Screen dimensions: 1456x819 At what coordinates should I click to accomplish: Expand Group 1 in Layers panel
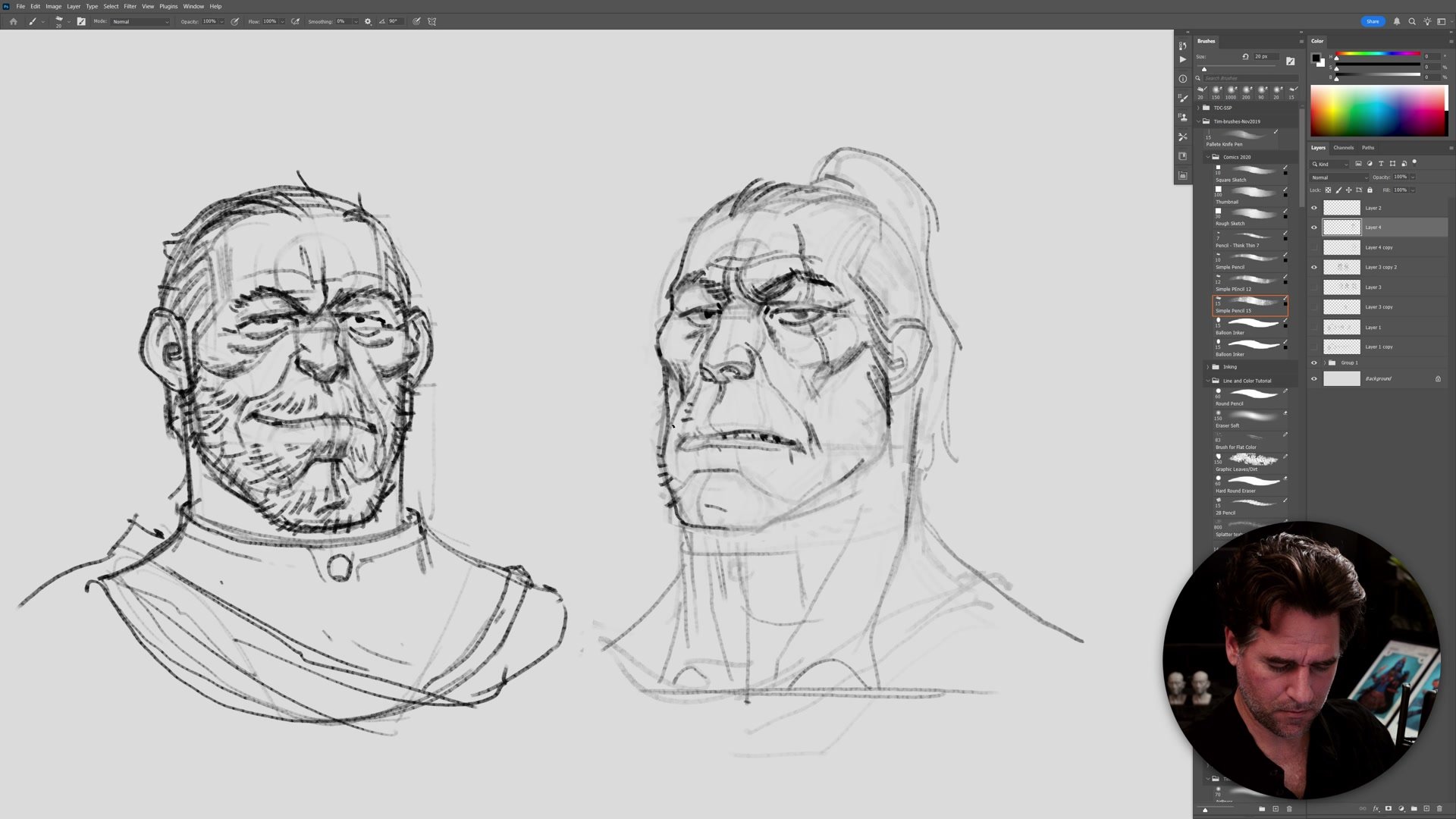click(x=1325, y=362)
